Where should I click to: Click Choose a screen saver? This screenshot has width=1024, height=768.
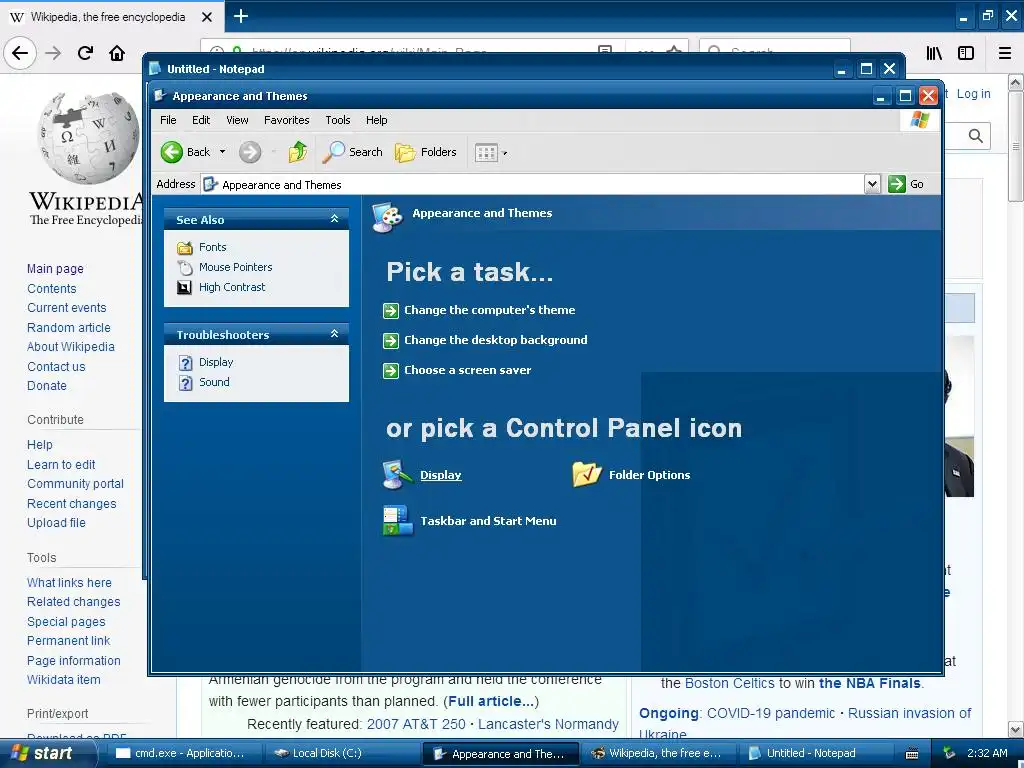click(x=468, y=370)
